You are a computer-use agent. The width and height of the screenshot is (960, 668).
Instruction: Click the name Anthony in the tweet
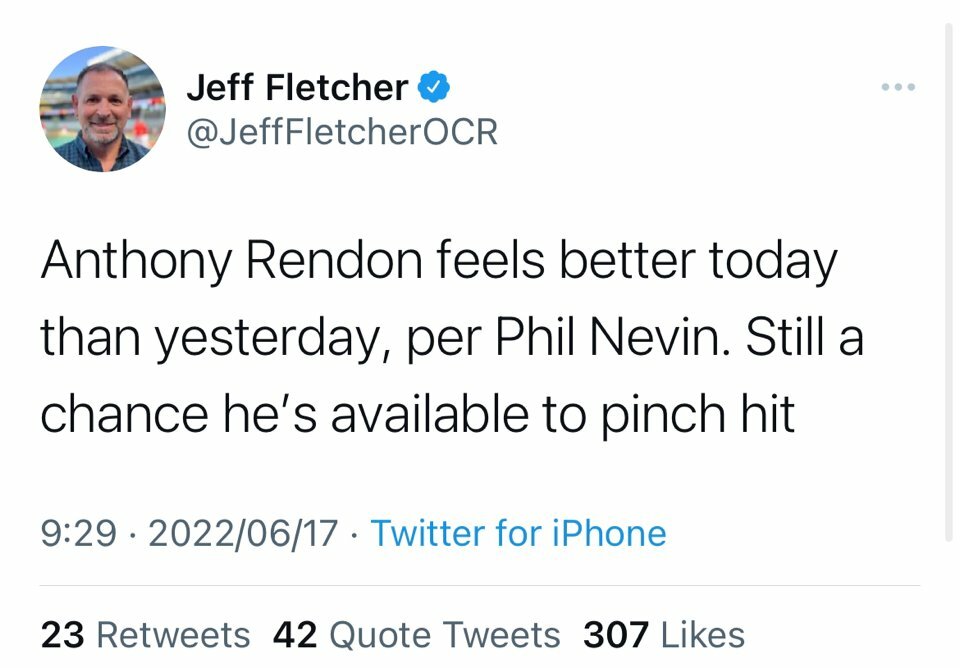coord(137,263)
